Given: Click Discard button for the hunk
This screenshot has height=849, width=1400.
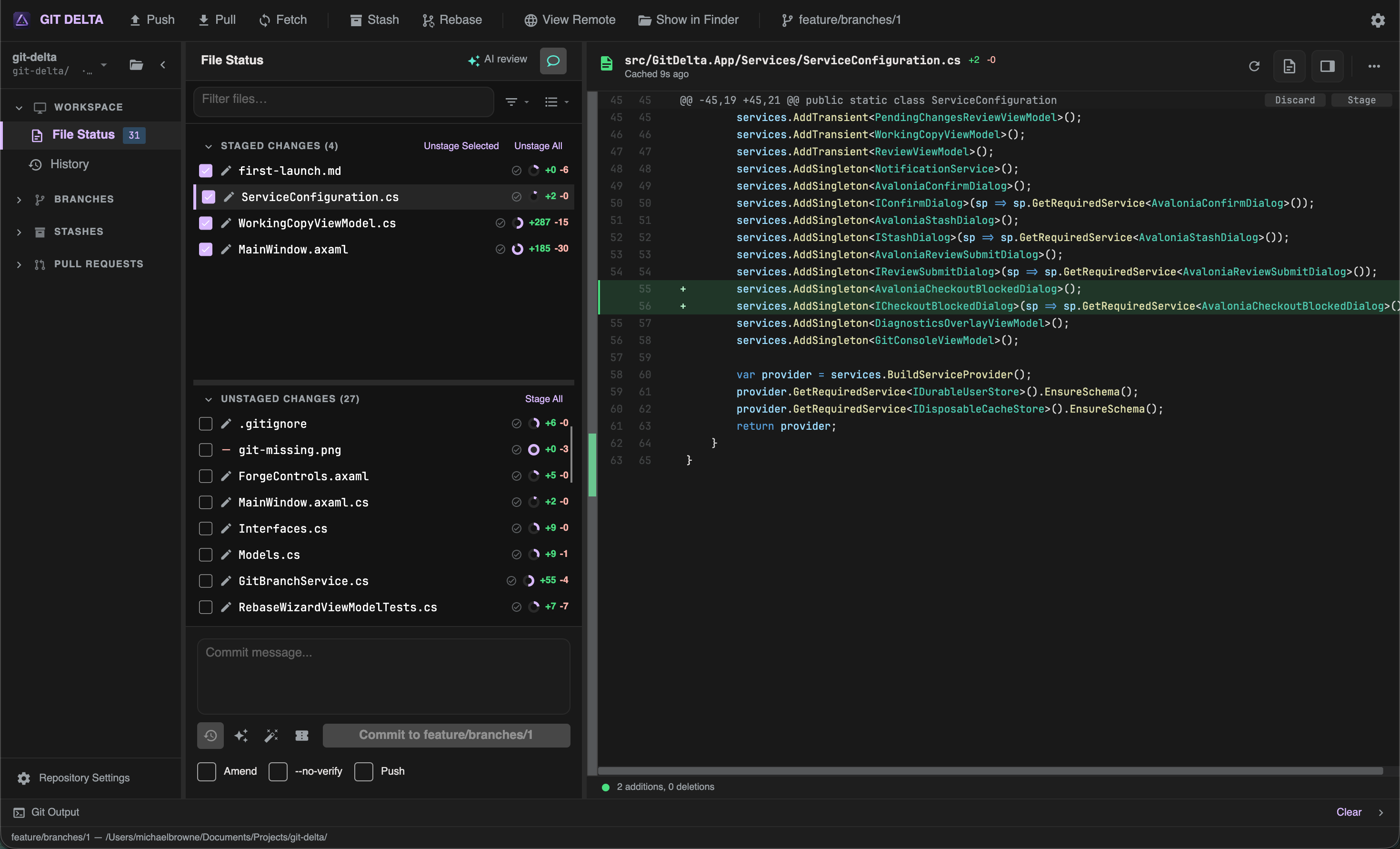Looking at the screenshot, I should (x=1294, y=100).
